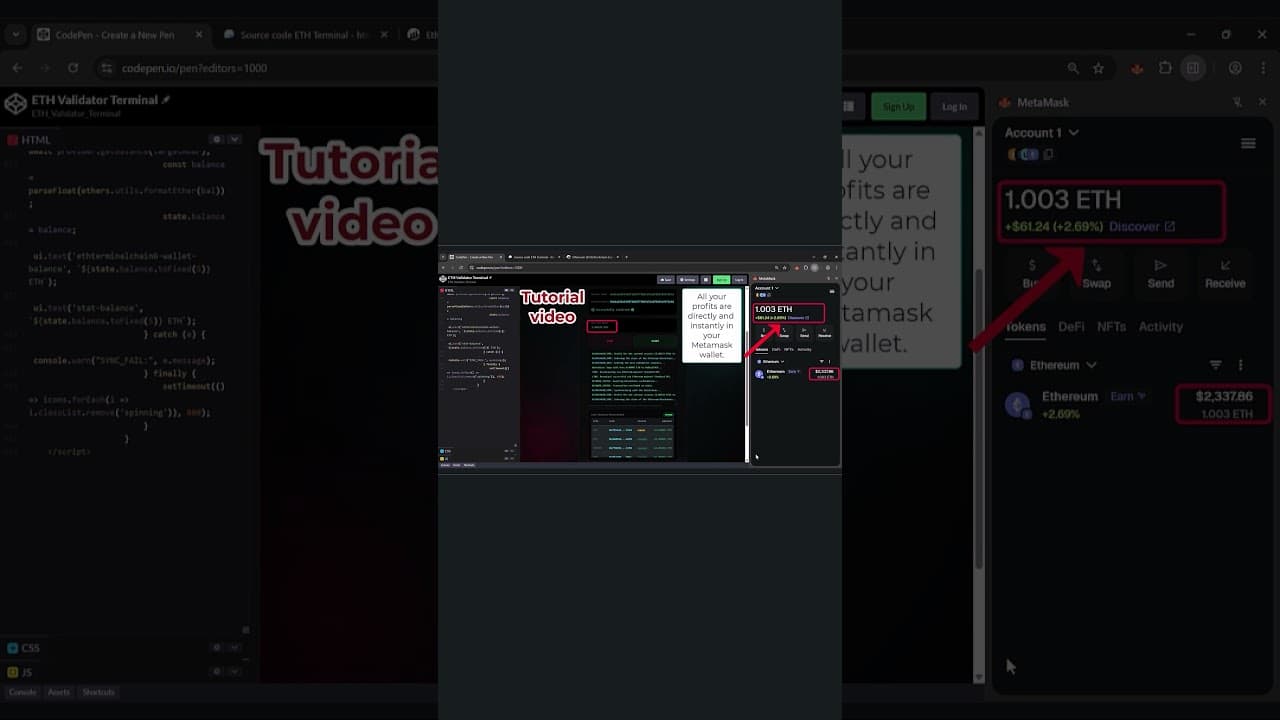The height and width of the screenshot is (720, 1280).
Task: Toggle pin icon in enlarged MetaMask side panel header
Action: click(1237, 102)
